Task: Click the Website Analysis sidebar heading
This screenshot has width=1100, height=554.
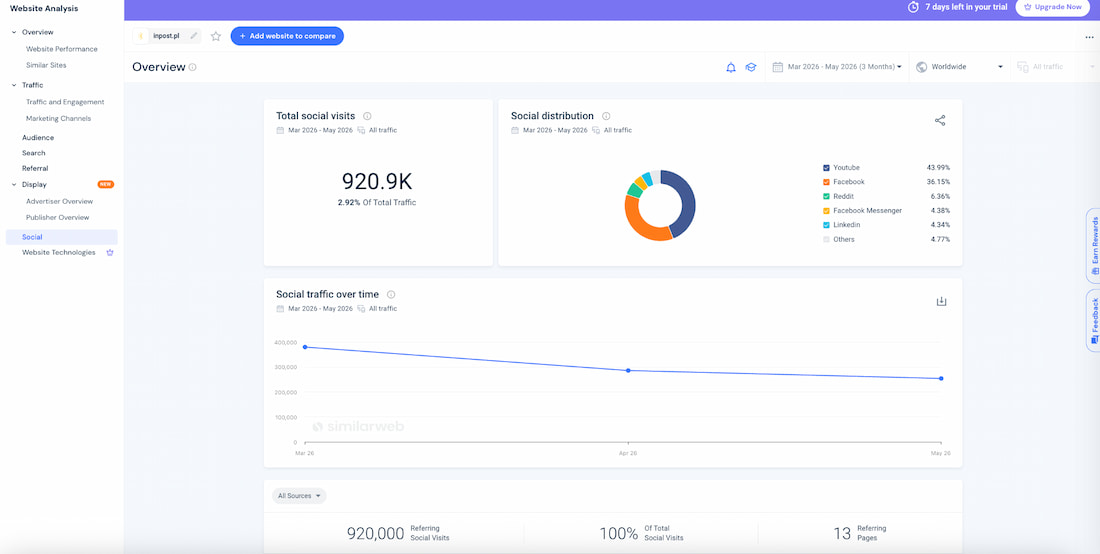Action: pyautogui.click(x=44, y=8)
